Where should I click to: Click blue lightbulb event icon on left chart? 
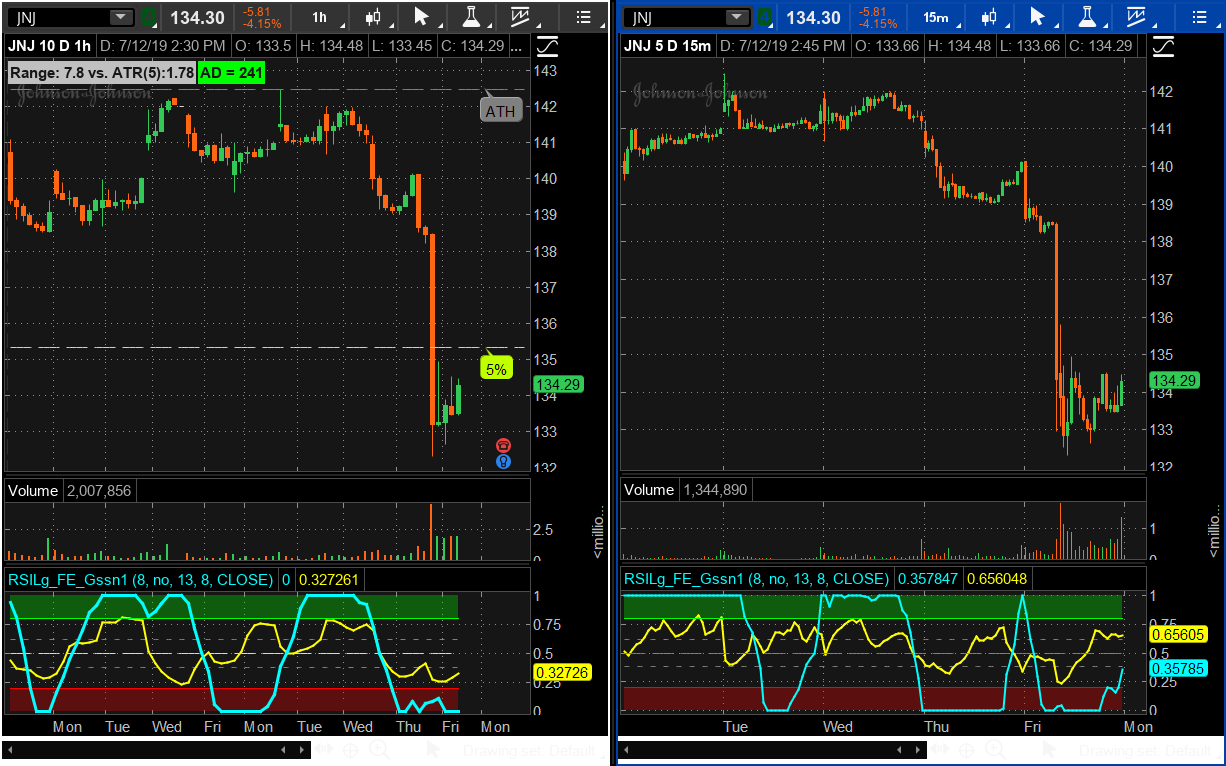click(x=503, y=461)
